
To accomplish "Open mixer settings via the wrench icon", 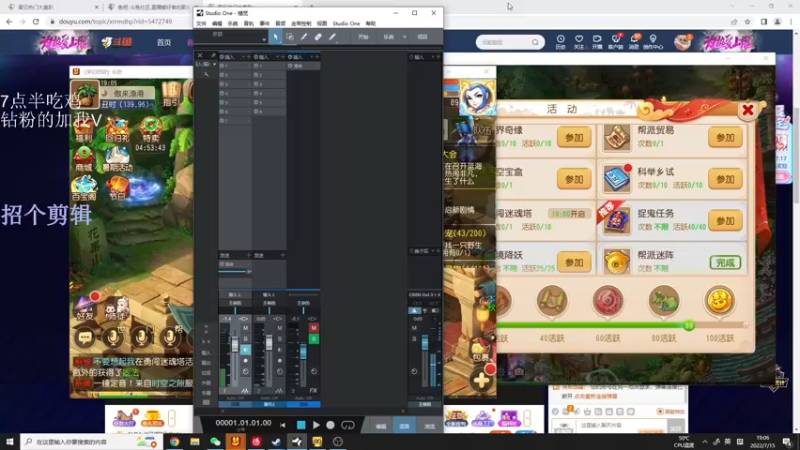I will 206,74.
